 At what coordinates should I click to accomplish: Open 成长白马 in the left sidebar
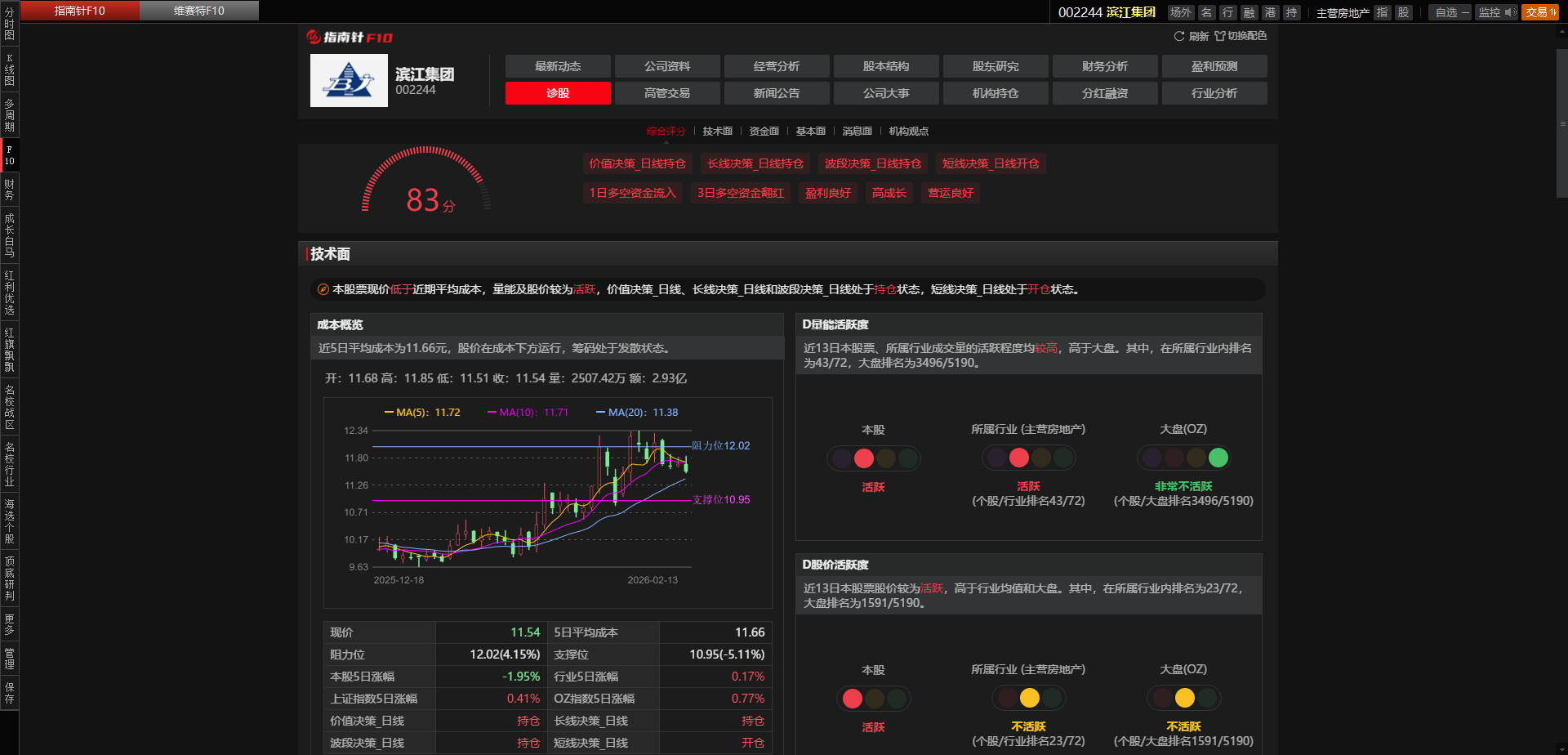(10, 235)
